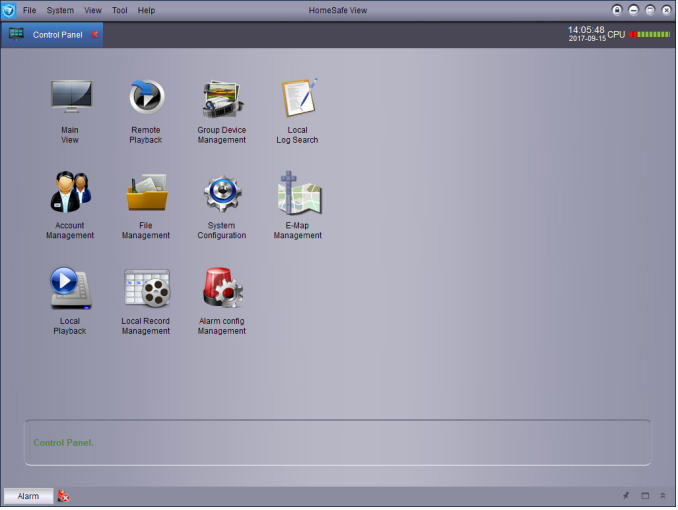Open the File menu
678x510 pixels.
click(29, 10)
